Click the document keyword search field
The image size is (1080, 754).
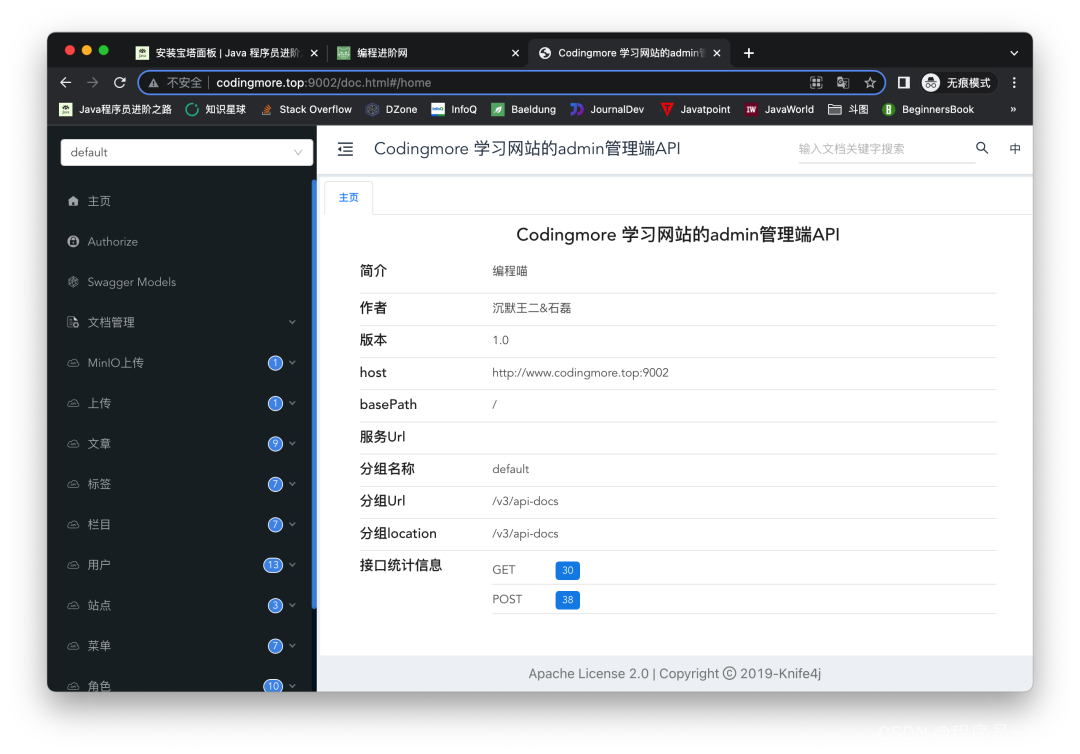[x=886, y=149]
